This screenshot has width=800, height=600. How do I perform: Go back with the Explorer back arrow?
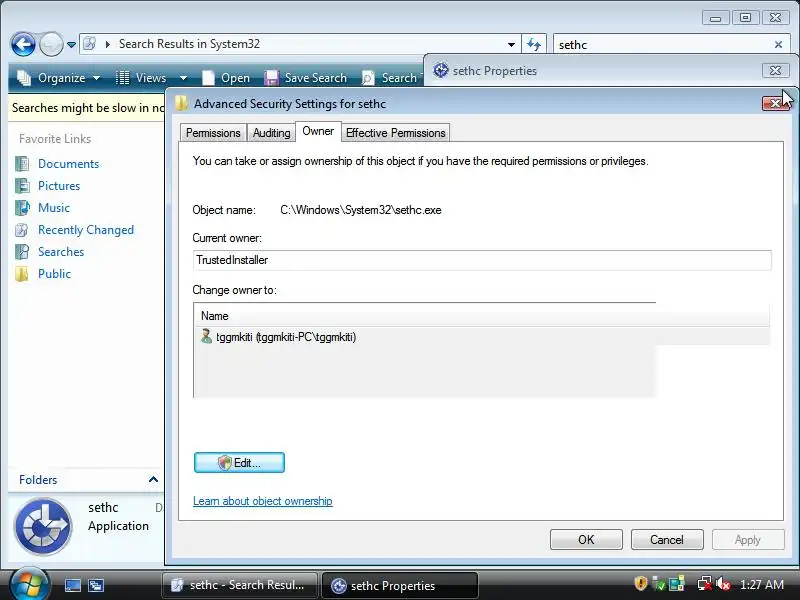click(23, 44)
